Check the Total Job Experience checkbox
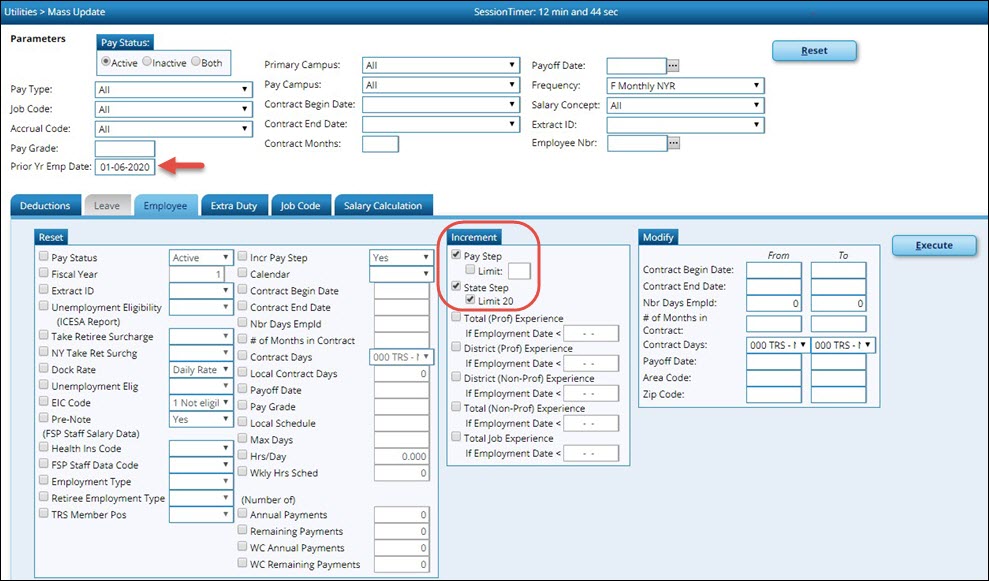The width and height of the screenshot is (989, 581). coord(456,438)
